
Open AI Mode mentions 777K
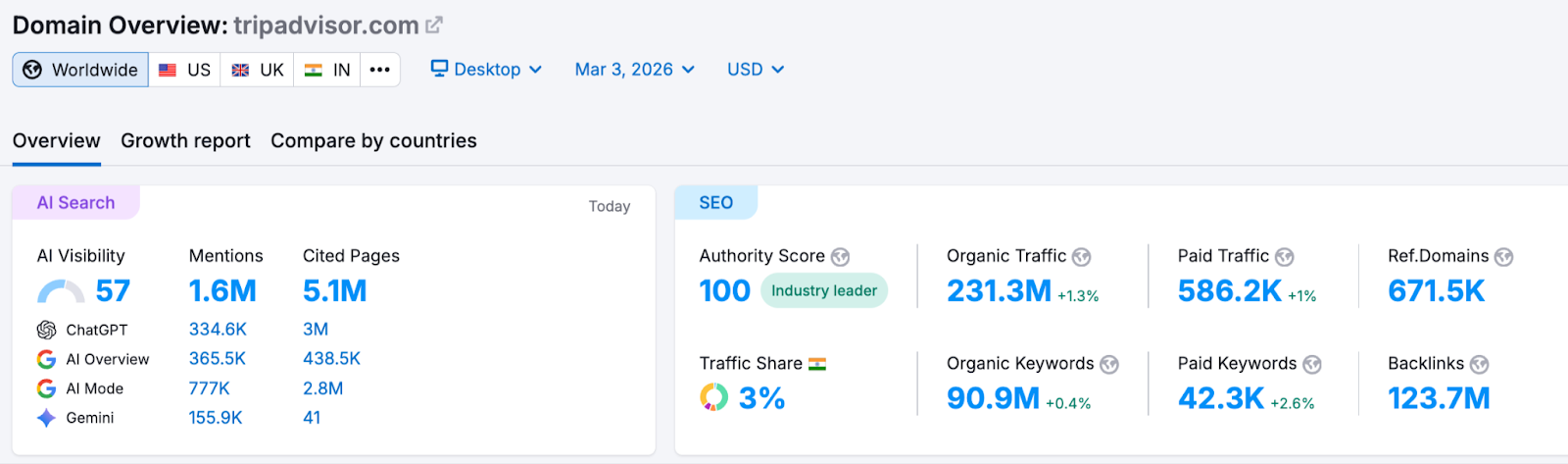point(210,388)
